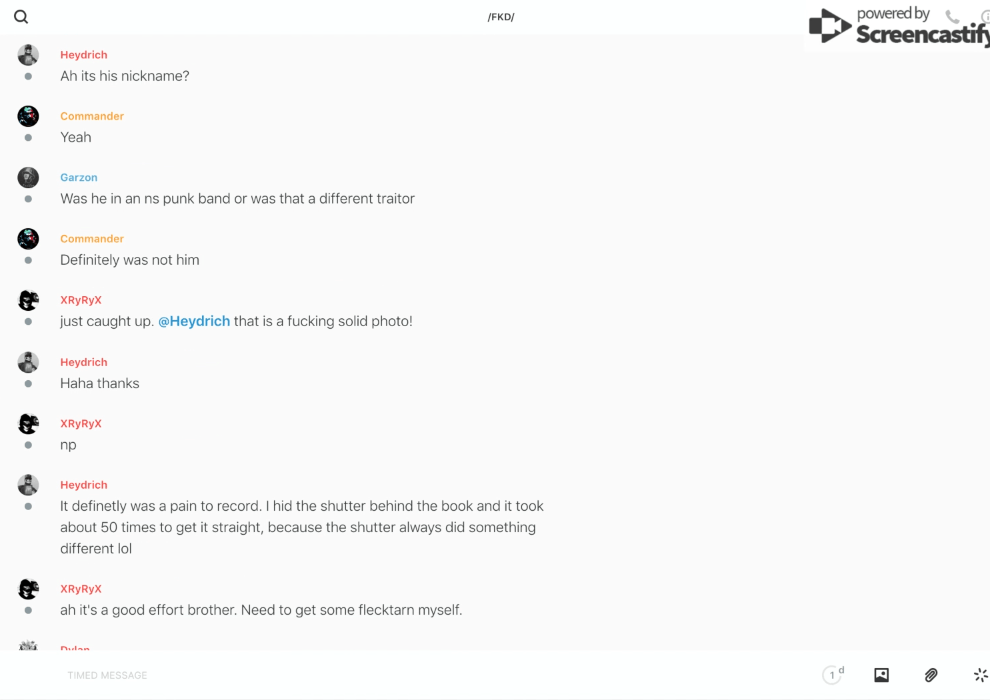Select the "Was he in an ns punk band" message

pyautogui.click(x=237, y=199)
